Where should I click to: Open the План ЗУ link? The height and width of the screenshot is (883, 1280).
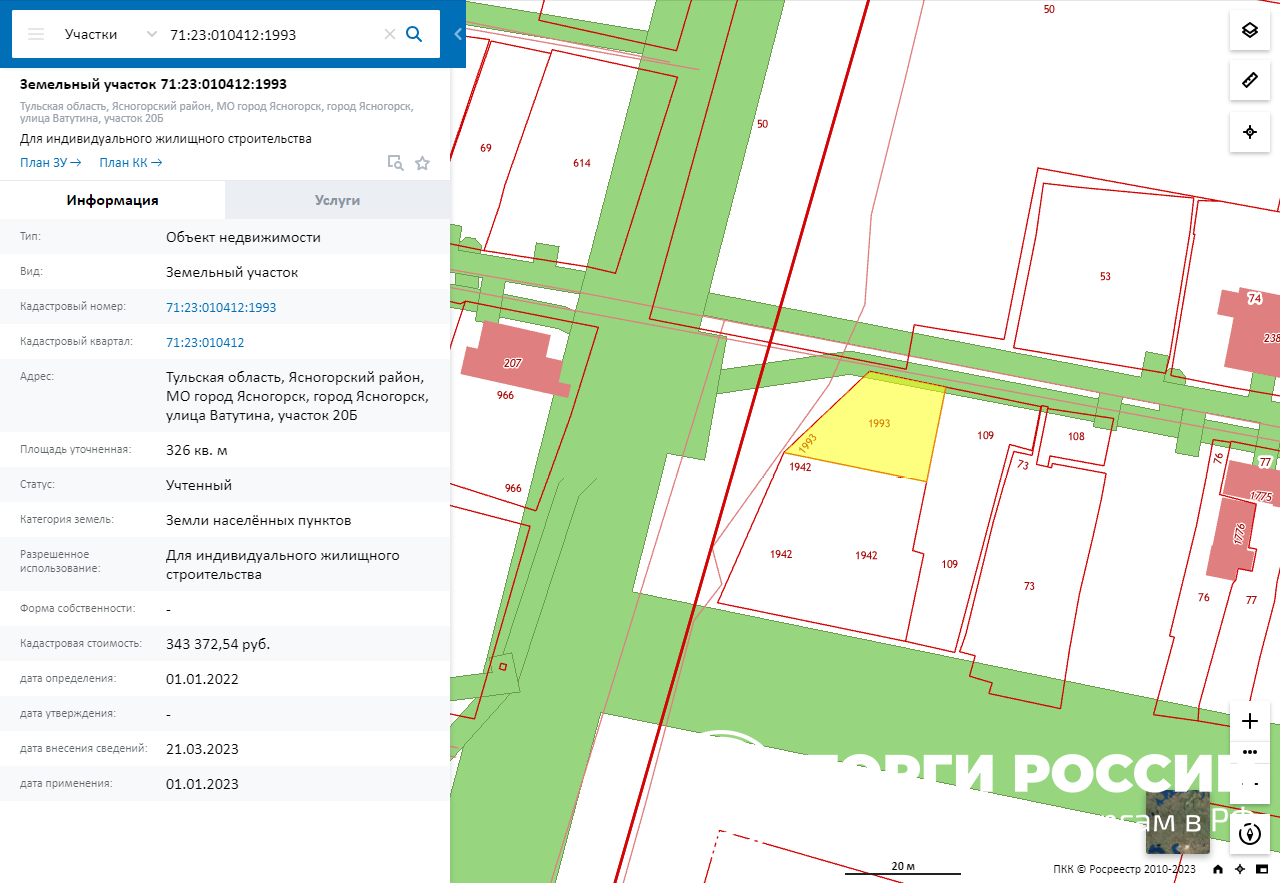tap(50, 163)
